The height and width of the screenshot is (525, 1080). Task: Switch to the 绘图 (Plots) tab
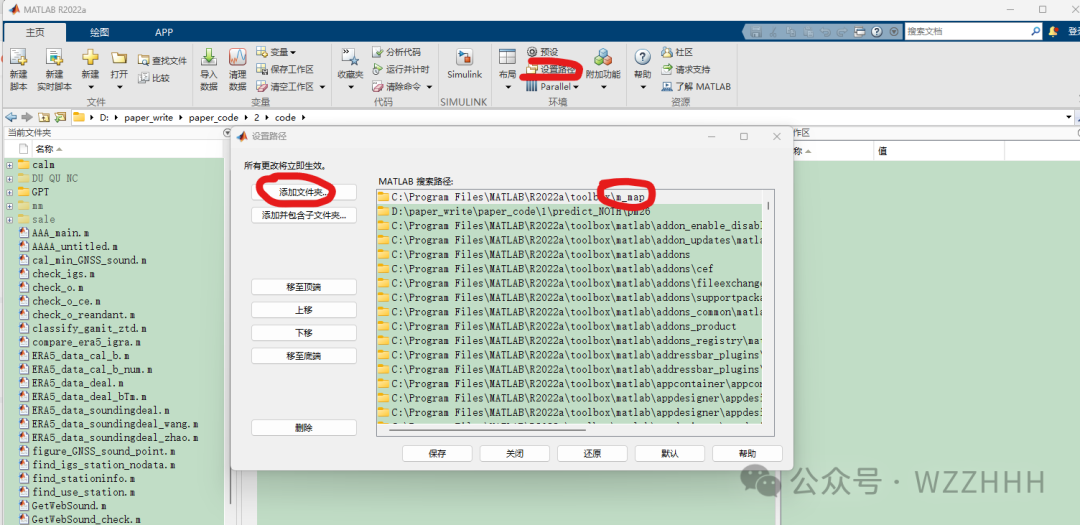(99, 32)
